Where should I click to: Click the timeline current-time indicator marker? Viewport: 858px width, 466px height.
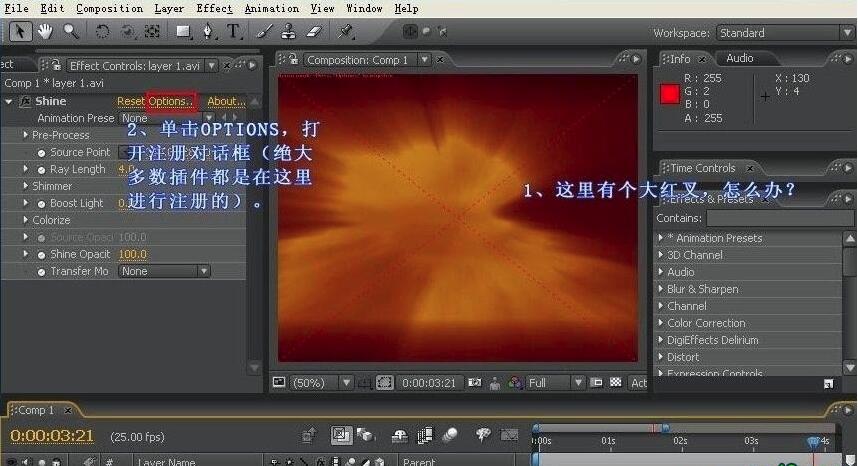pyautogui.click(x=814, y=441)
